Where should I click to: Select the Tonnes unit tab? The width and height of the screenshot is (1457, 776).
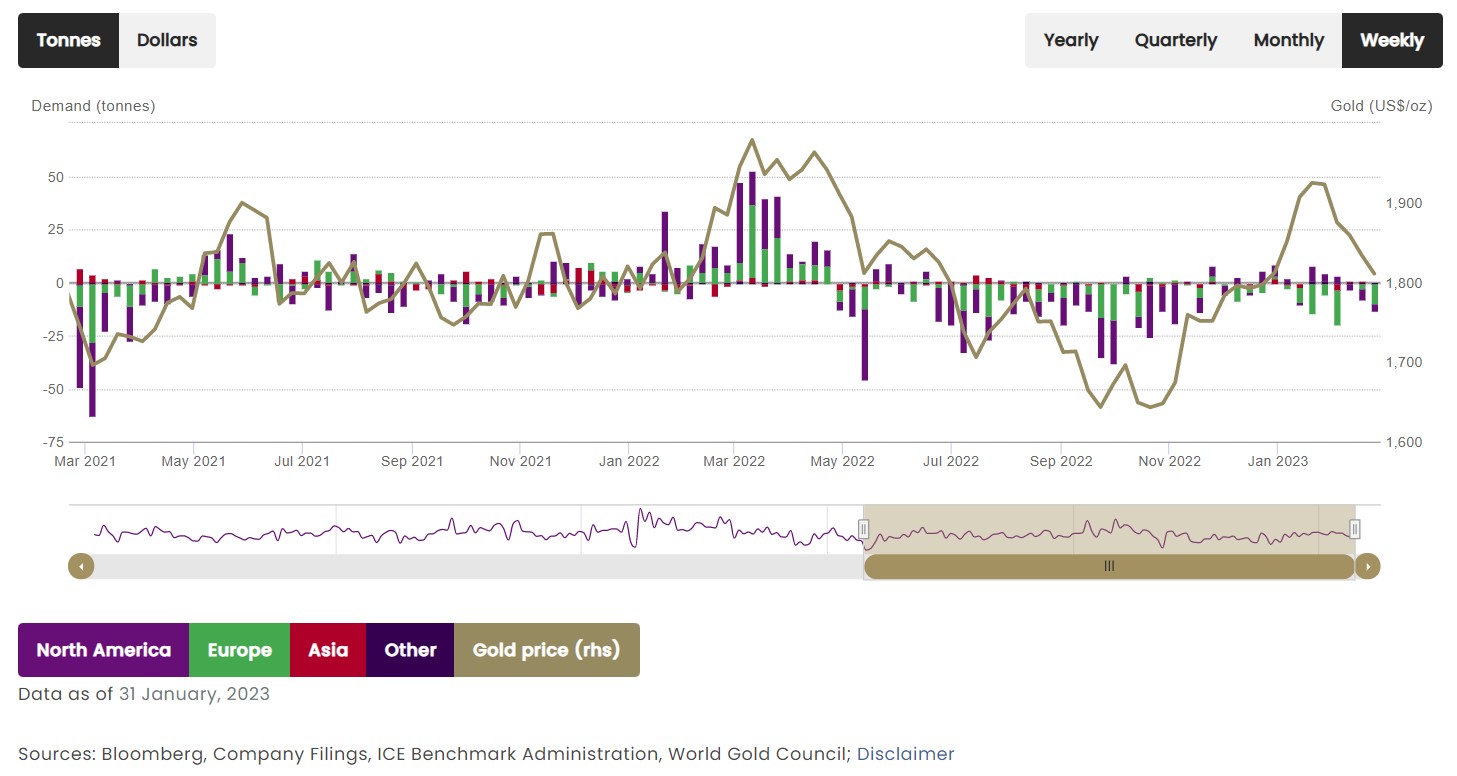69,40
